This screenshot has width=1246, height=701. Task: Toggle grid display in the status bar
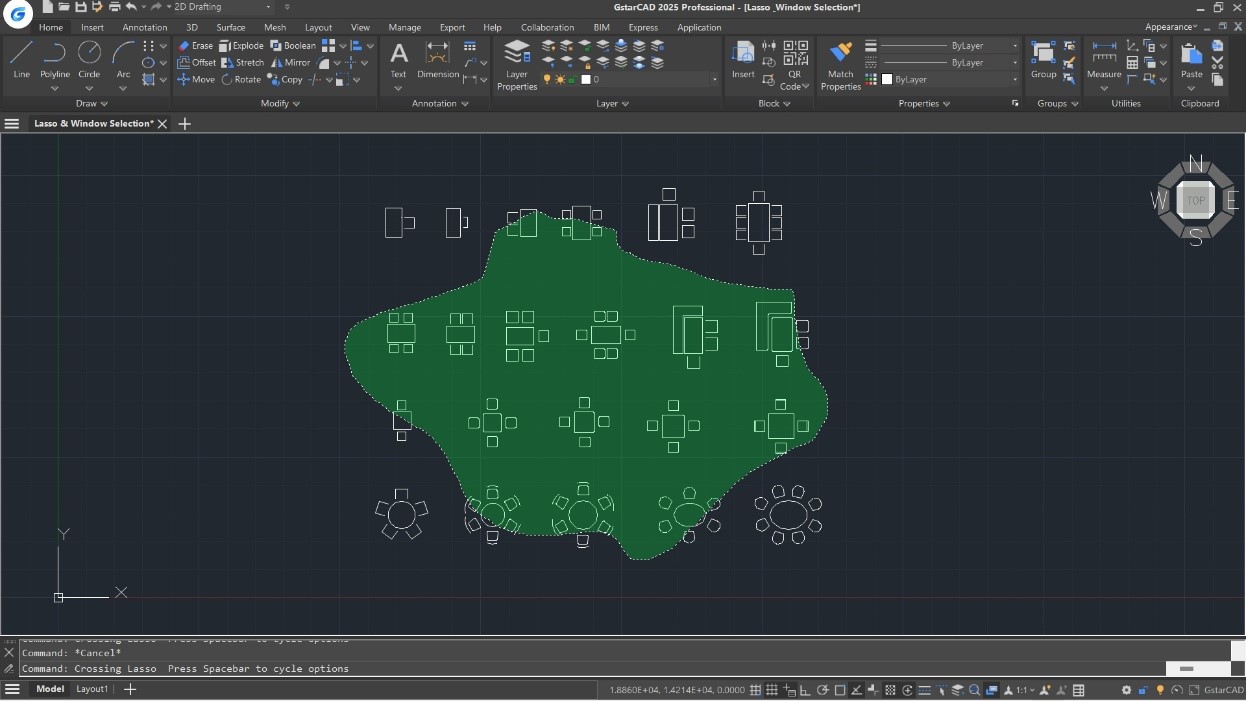[x=772, y=690]
